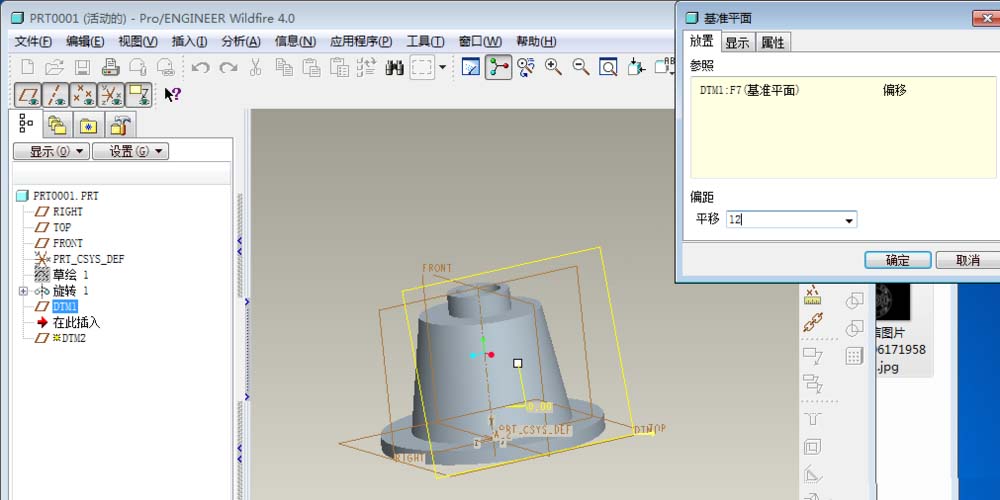Image resolution: width=1000 pixels, height=500 pixels.
Task: Click the Reorient view icon
Action: [636, 67]
